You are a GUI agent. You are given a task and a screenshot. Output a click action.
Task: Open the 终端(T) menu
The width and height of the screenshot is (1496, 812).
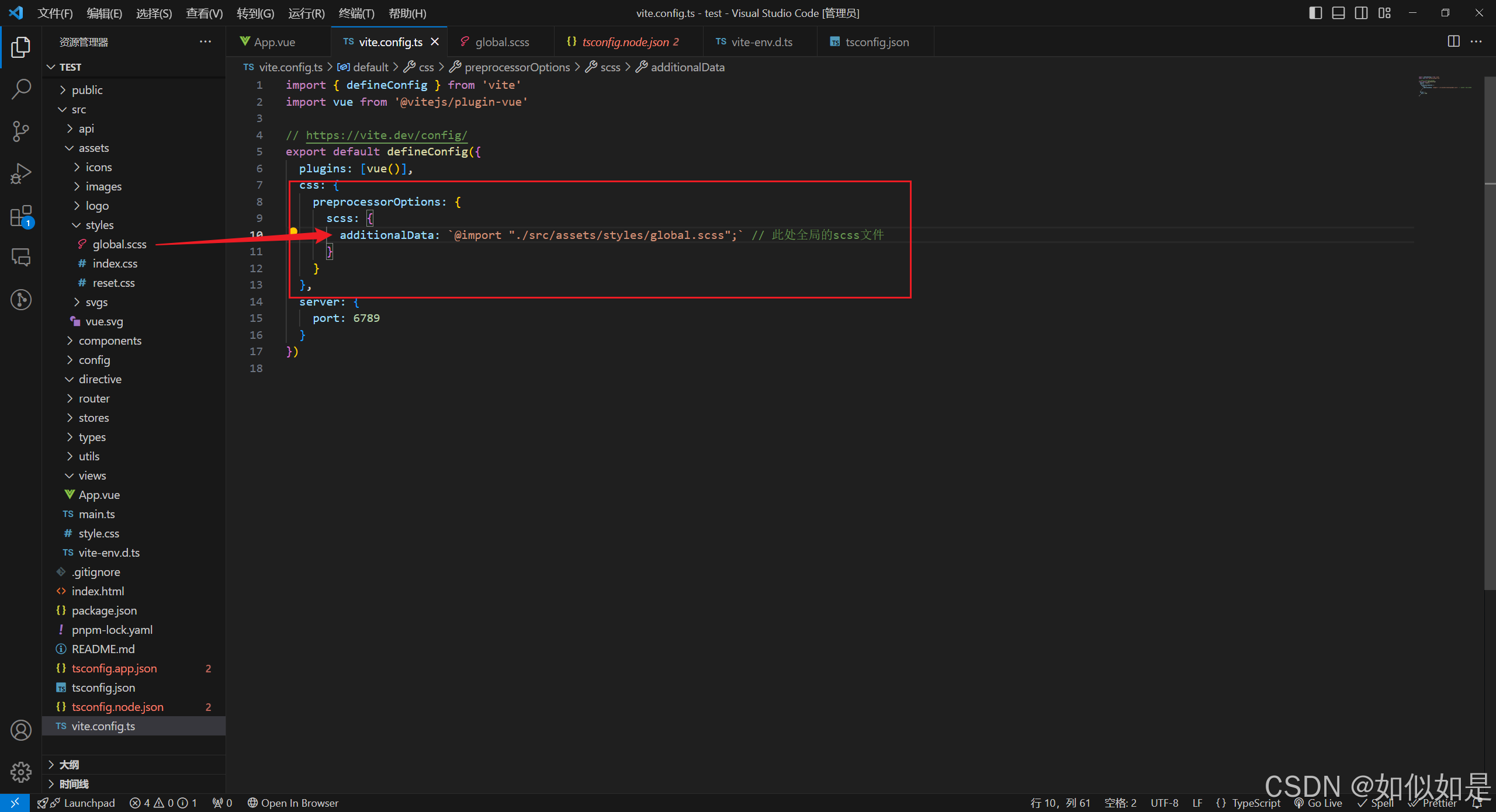(356, 13)
